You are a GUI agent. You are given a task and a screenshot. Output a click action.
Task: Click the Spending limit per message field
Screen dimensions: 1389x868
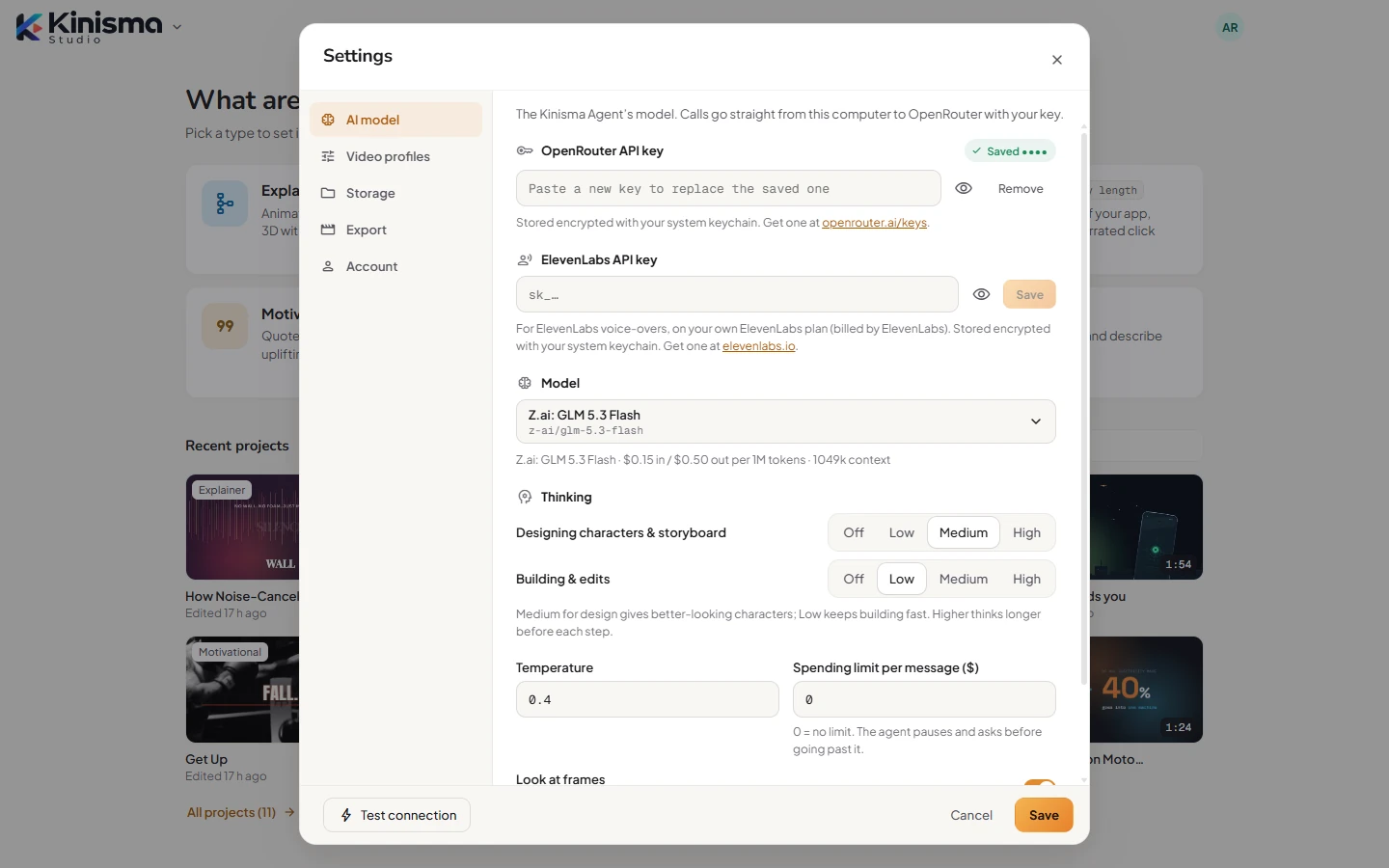point(924,699)
